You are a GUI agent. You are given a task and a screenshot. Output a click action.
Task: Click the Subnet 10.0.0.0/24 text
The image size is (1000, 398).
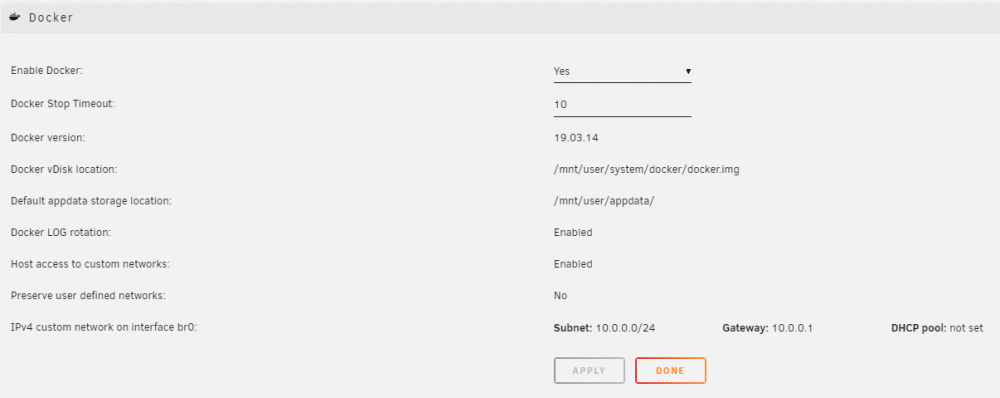coord(605,328)
